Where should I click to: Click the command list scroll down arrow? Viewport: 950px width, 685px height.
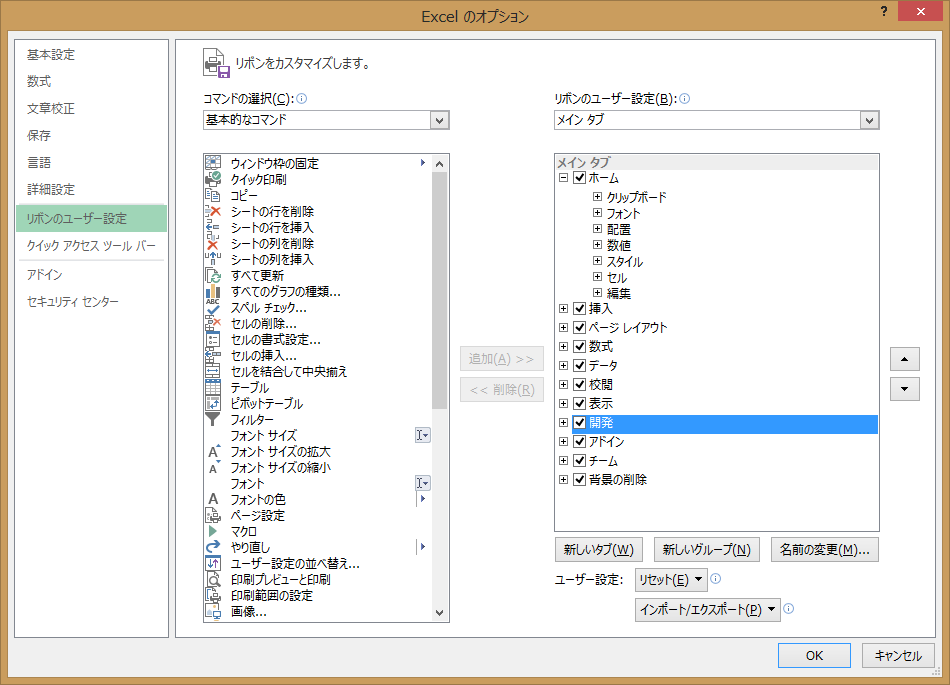(440, 613)
